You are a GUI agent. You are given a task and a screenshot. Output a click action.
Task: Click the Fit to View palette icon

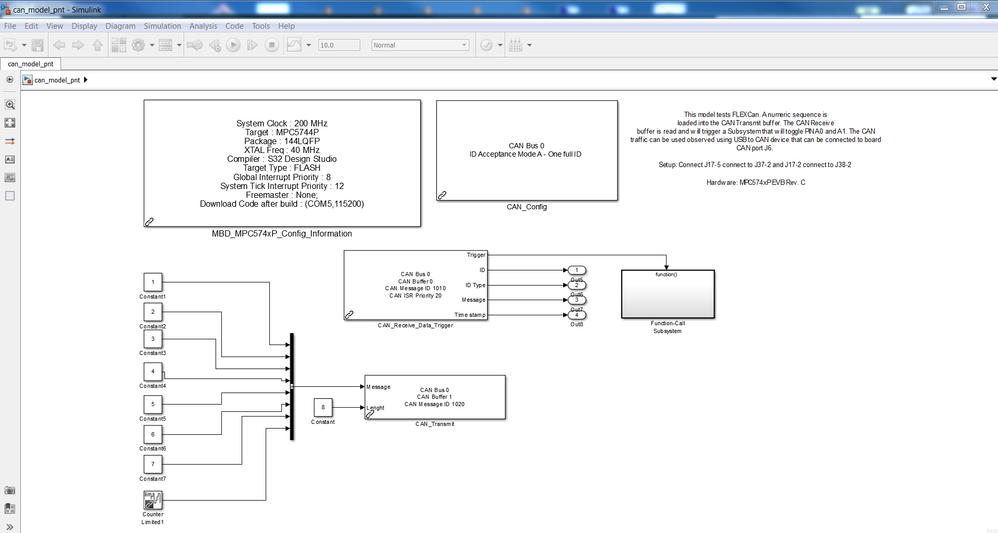tap(10, 123)
